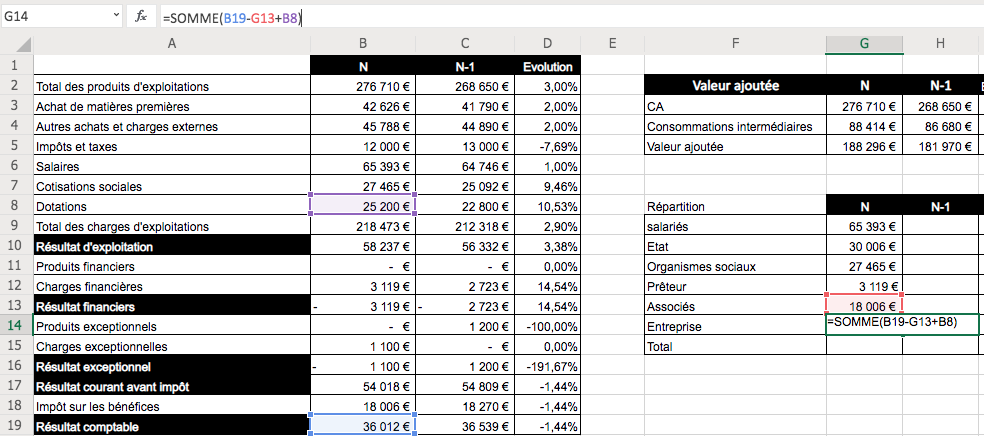Select row 10 header

[16, 247]
